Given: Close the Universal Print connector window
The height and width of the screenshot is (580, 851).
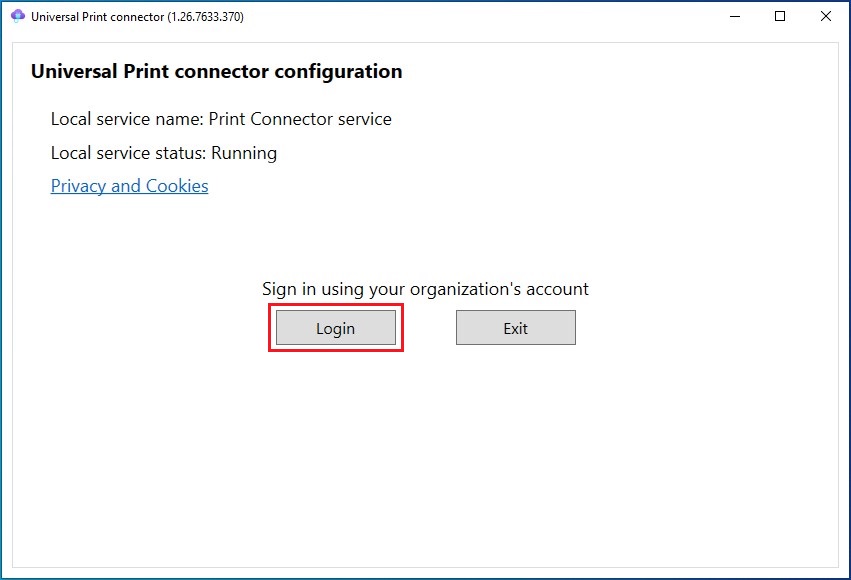Looking at the screenshot, I should coord(826,16).
